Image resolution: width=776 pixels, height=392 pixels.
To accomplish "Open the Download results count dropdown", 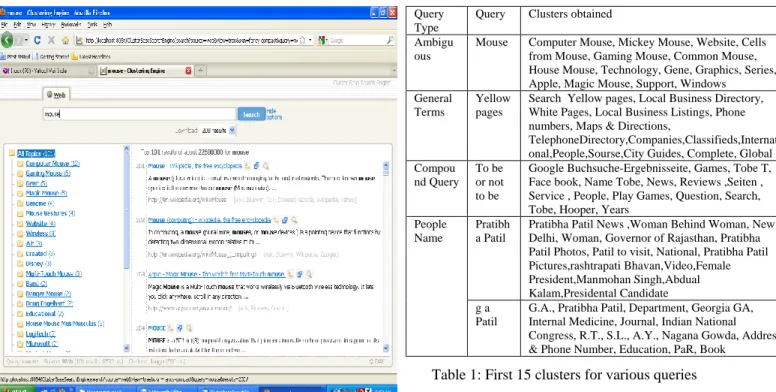I will coord(218,130).
